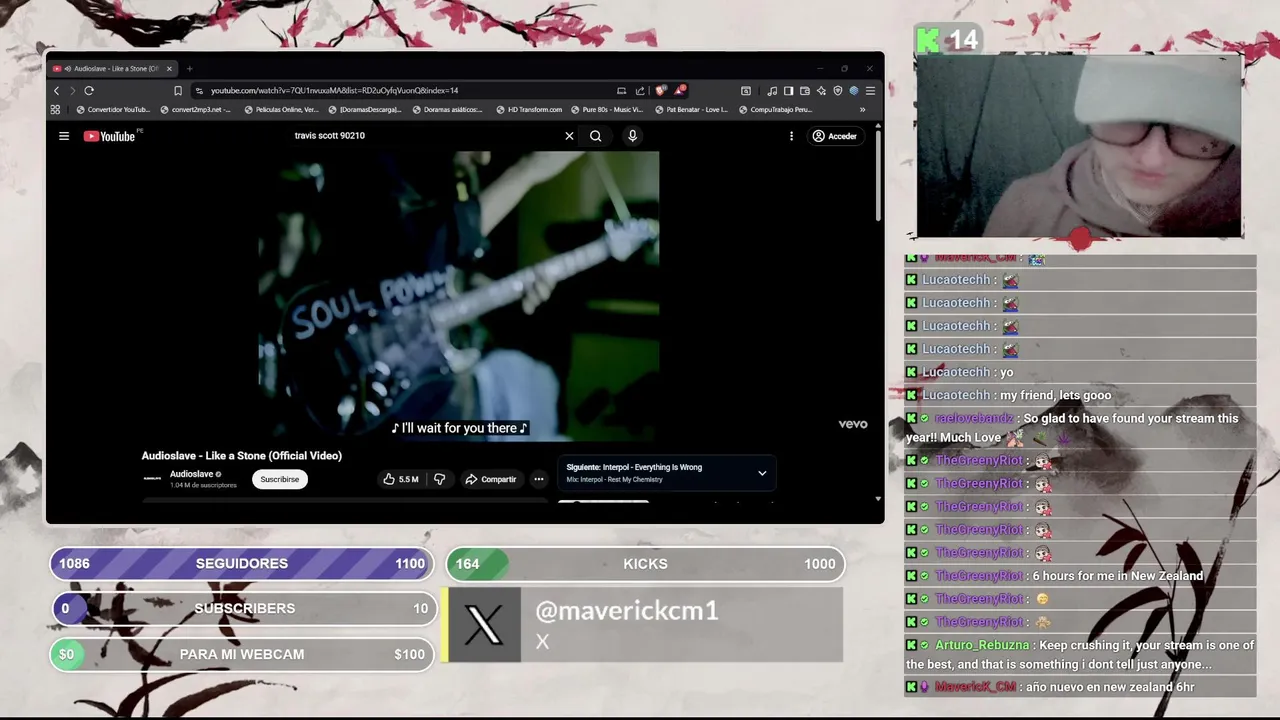Image resolution: width=1280 pixels, height=720 pixels.
Task: Open convert2mp3.net bookmark
Action: (x=196, y=110)
